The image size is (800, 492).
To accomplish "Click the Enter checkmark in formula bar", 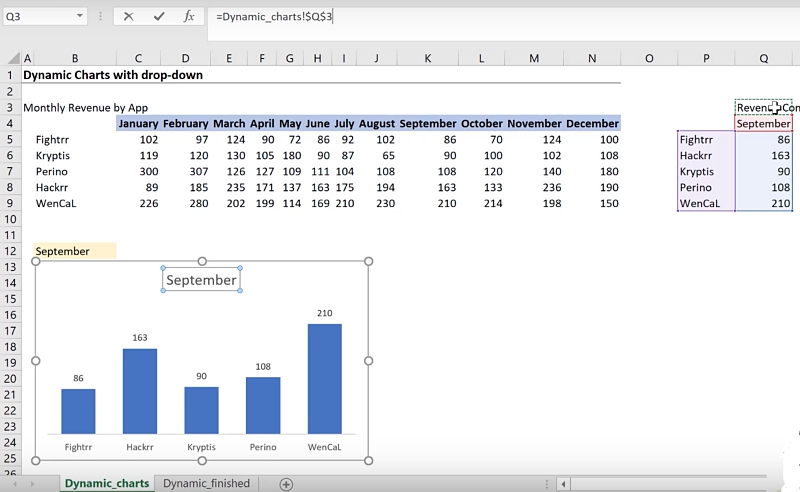I will pos(157,16).
